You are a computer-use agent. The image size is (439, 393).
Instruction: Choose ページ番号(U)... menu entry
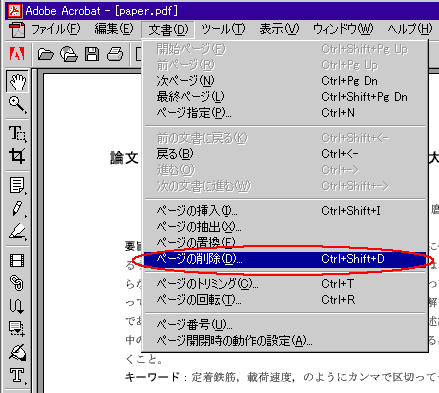tap(285, 324)
